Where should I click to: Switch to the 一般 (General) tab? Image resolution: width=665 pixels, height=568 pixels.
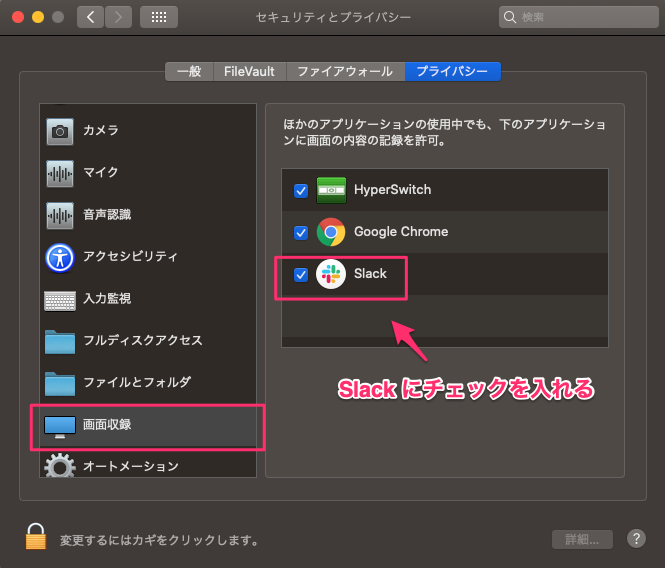188,71
